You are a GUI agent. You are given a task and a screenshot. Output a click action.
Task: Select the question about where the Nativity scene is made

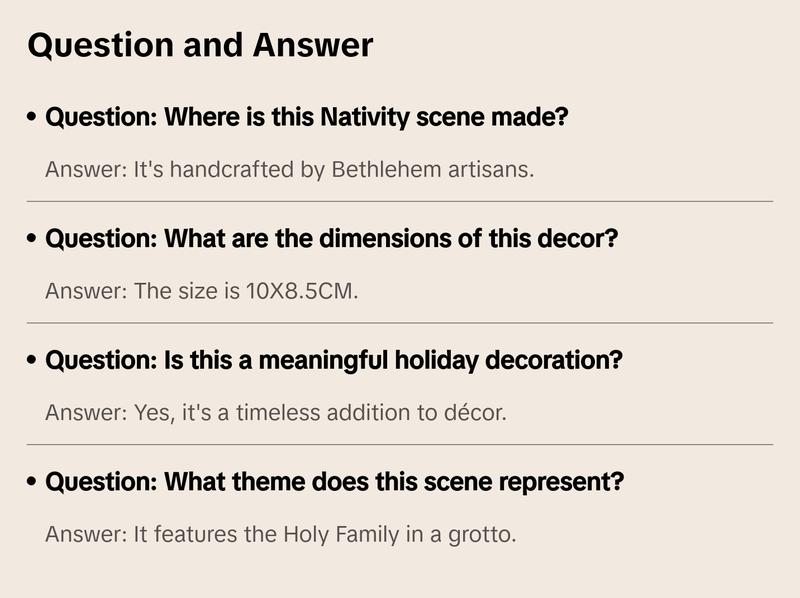click(x=307, y=118)
